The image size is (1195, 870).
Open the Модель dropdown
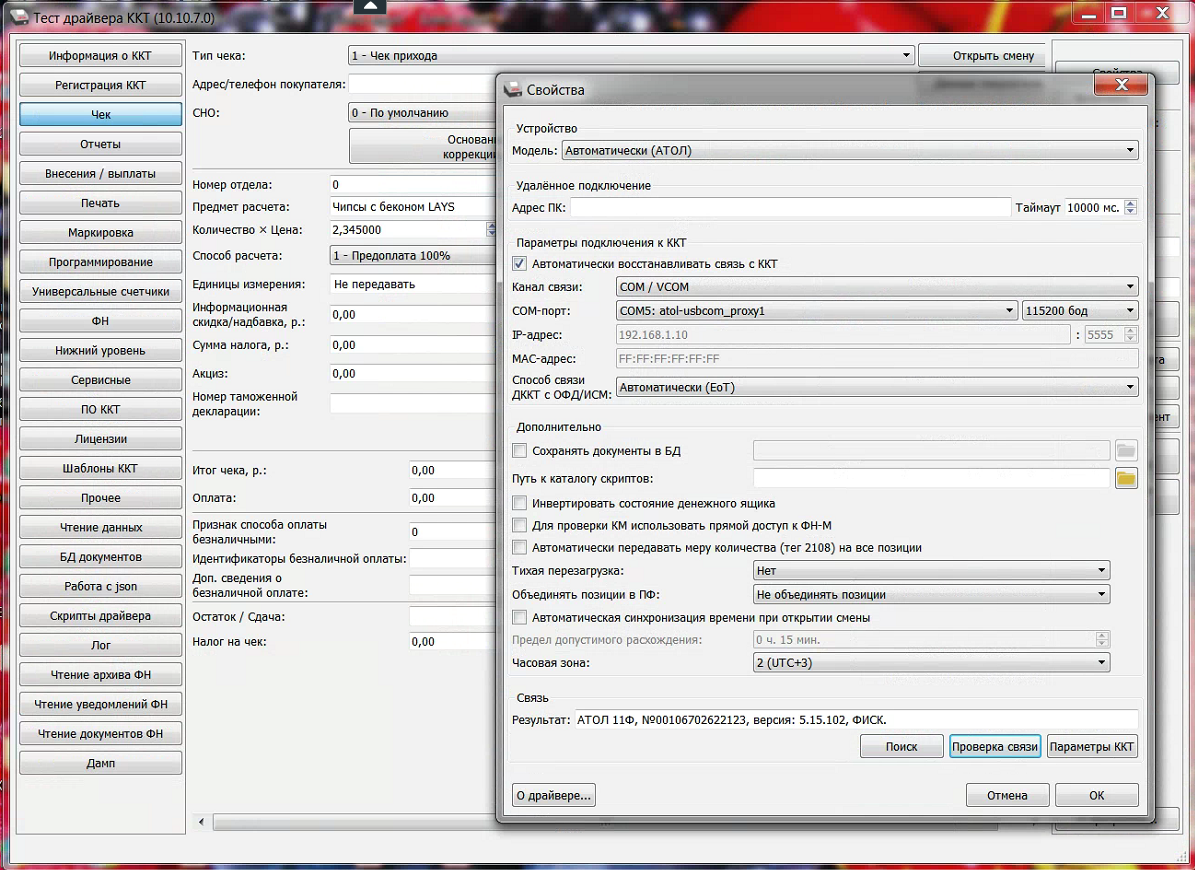pyautogui.click(x=850, y=150)
